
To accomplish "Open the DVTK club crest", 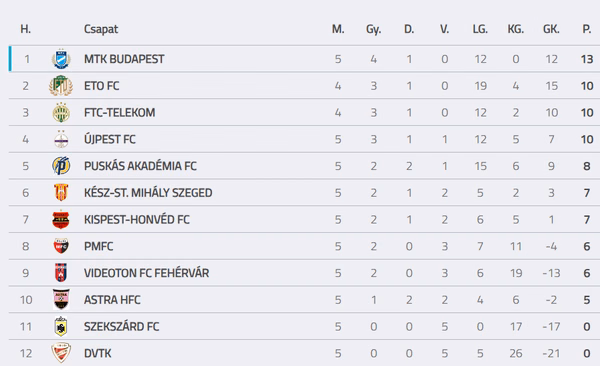I will click(x=61, y=353).
